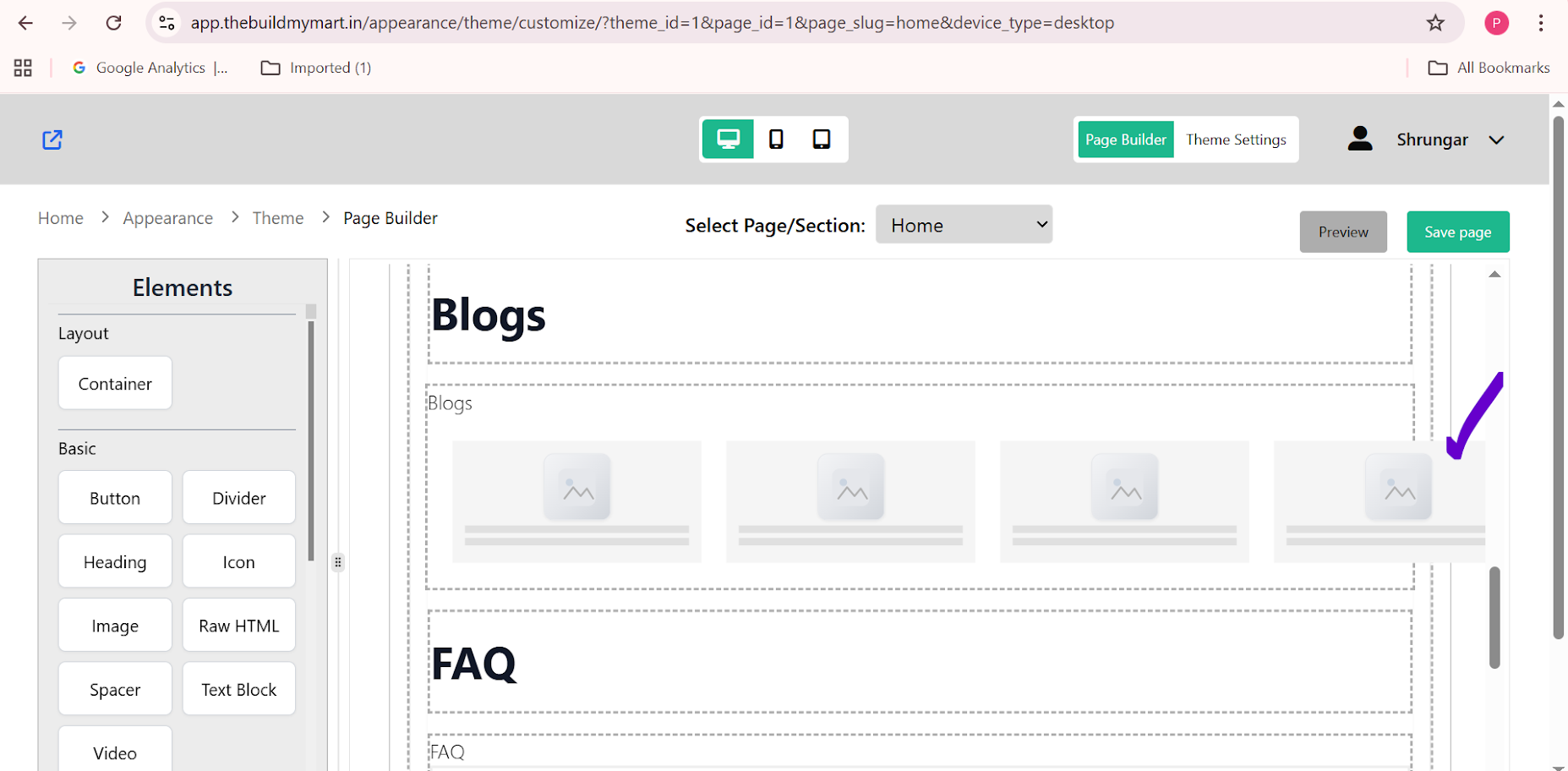This screenshot has height=771, width=1568.
Task: Click the browser forward arrow
Action: 69,23
